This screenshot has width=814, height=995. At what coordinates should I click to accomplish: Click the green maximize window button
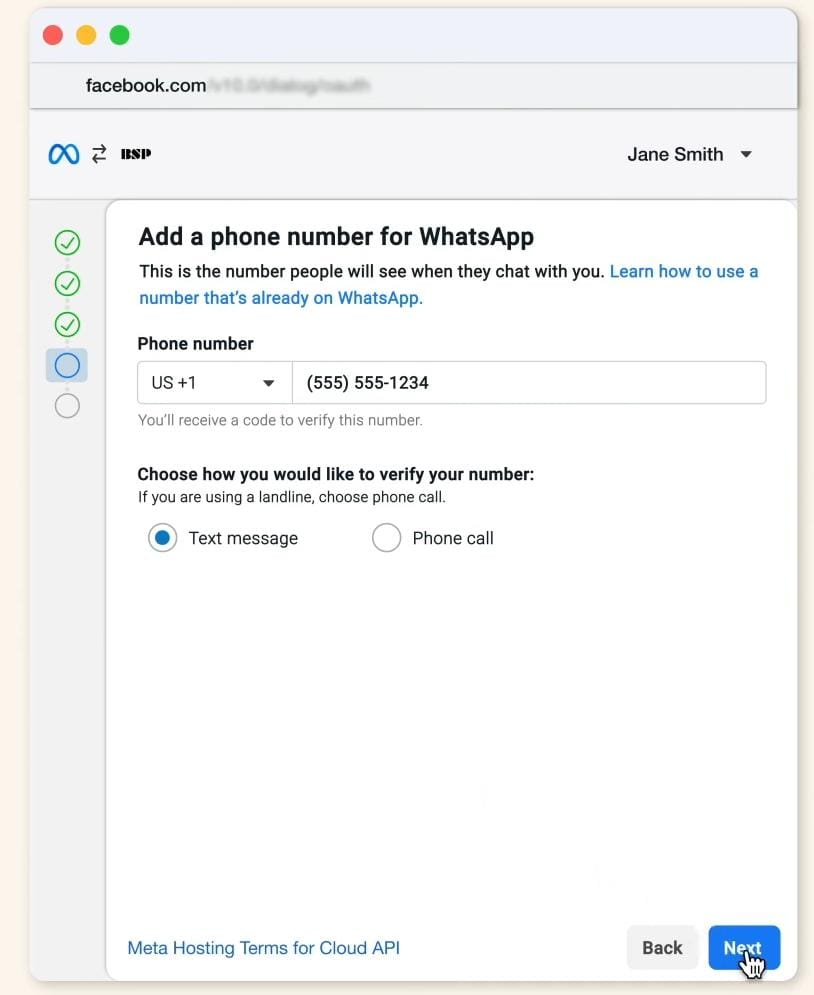[119, 35]
